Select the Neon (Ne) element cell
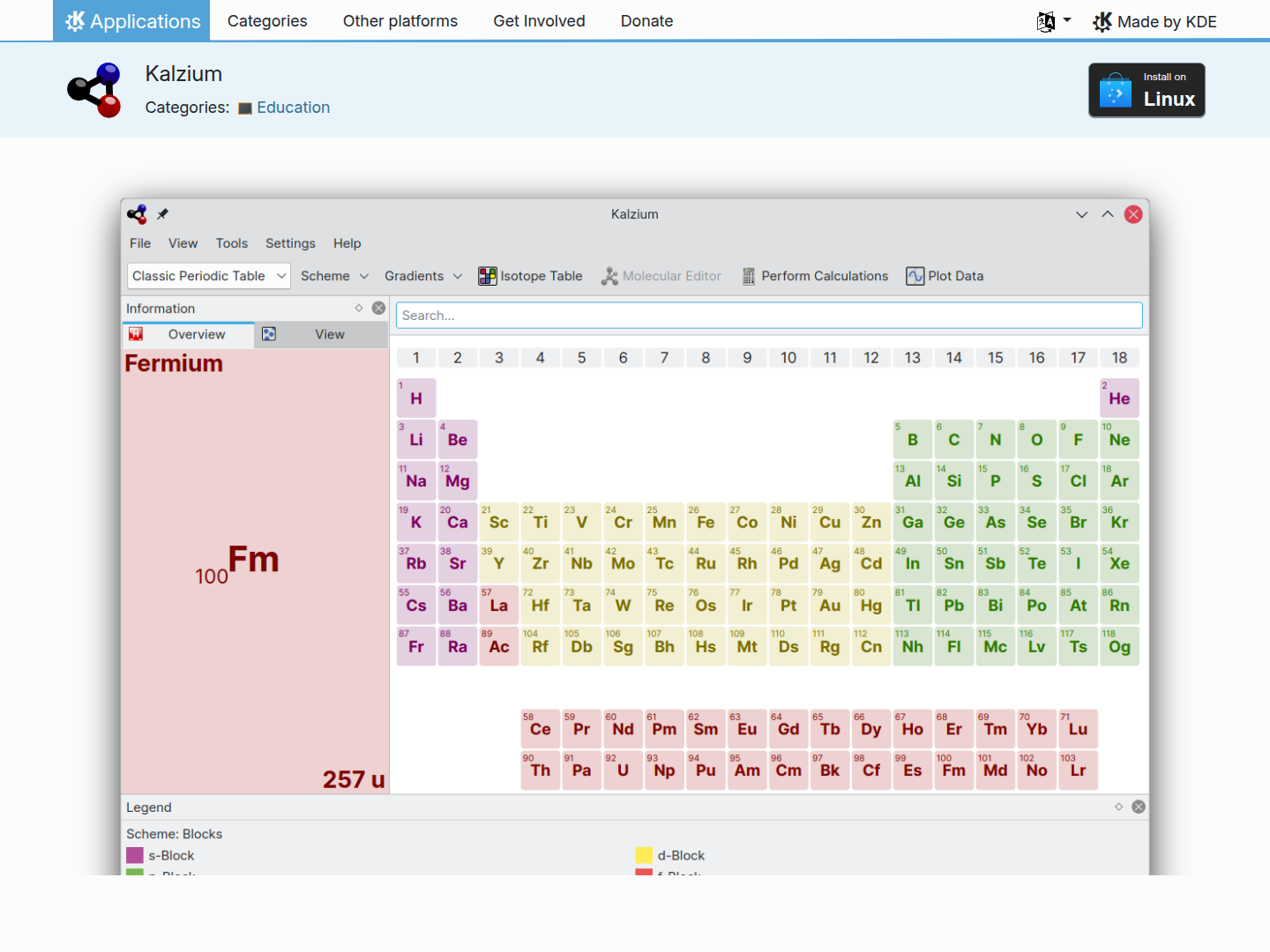The image size is (1270, 952). (1119, 440)
